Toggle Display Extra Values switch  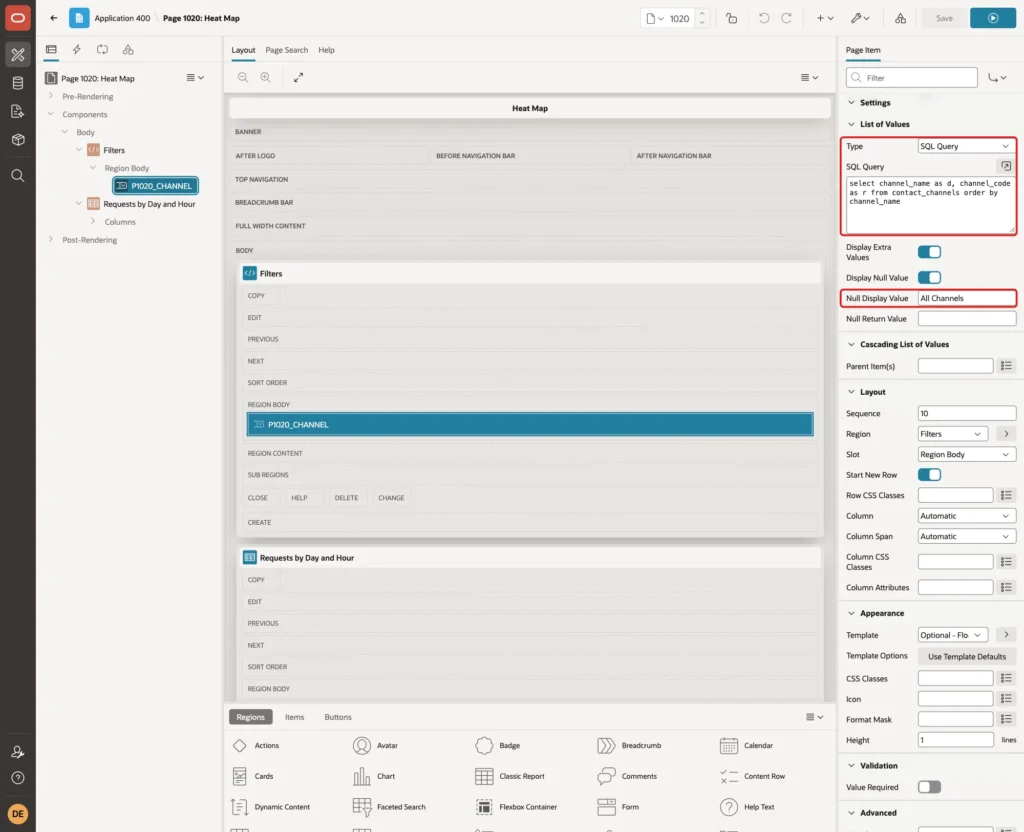pyautogui.click(x=929, y=252)
